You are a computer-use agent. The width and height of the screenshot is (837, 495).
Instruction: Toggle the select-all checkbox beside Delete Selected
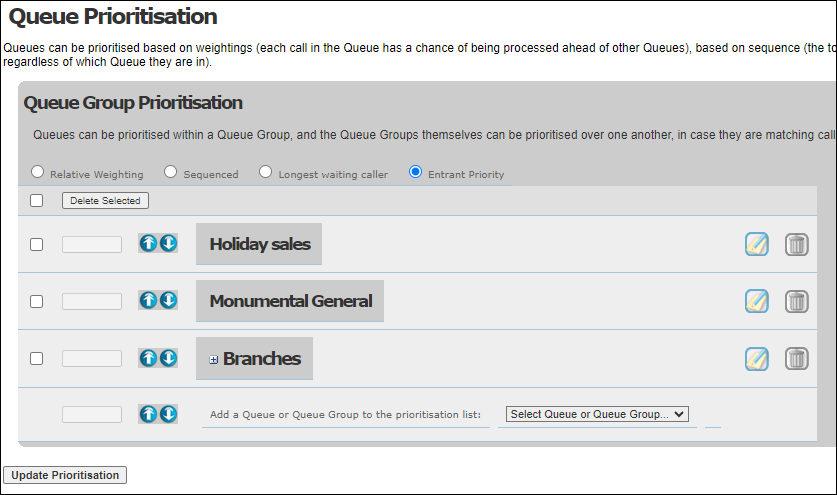tap(36, 201)
